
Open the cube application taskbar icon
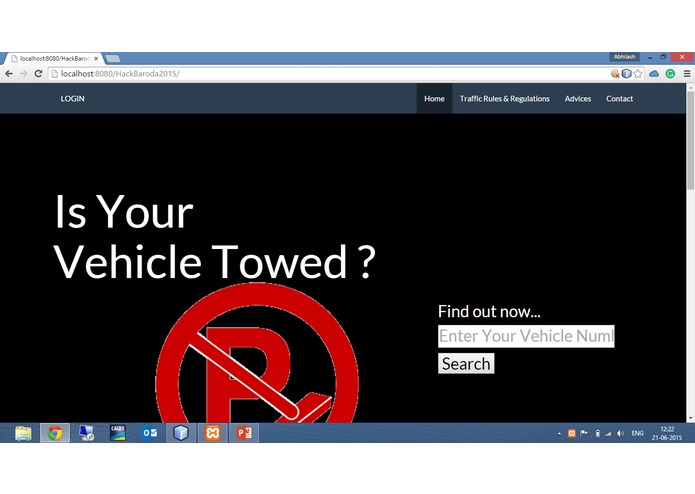(181, 433)
